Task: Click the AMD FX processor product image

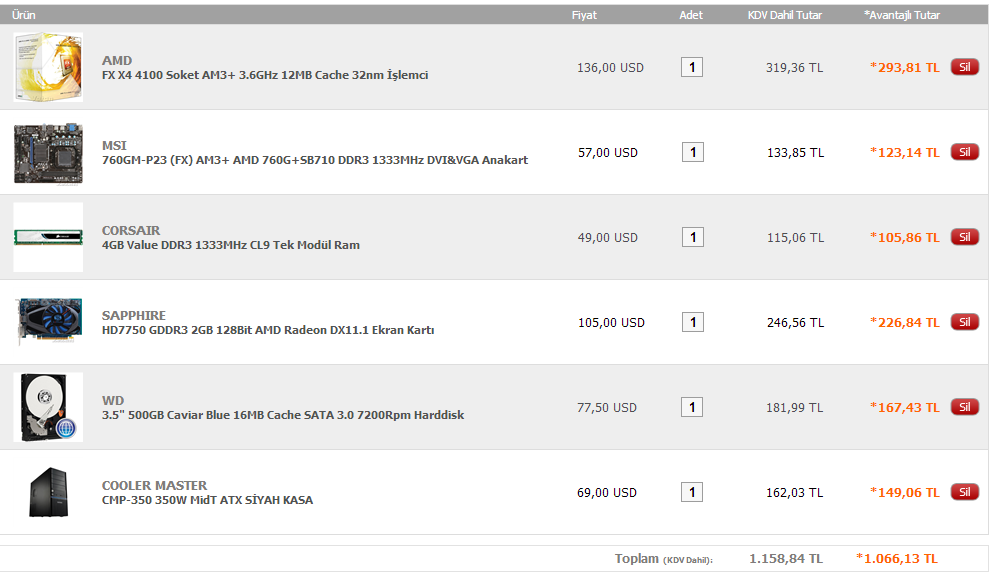Action: point(48,67)
